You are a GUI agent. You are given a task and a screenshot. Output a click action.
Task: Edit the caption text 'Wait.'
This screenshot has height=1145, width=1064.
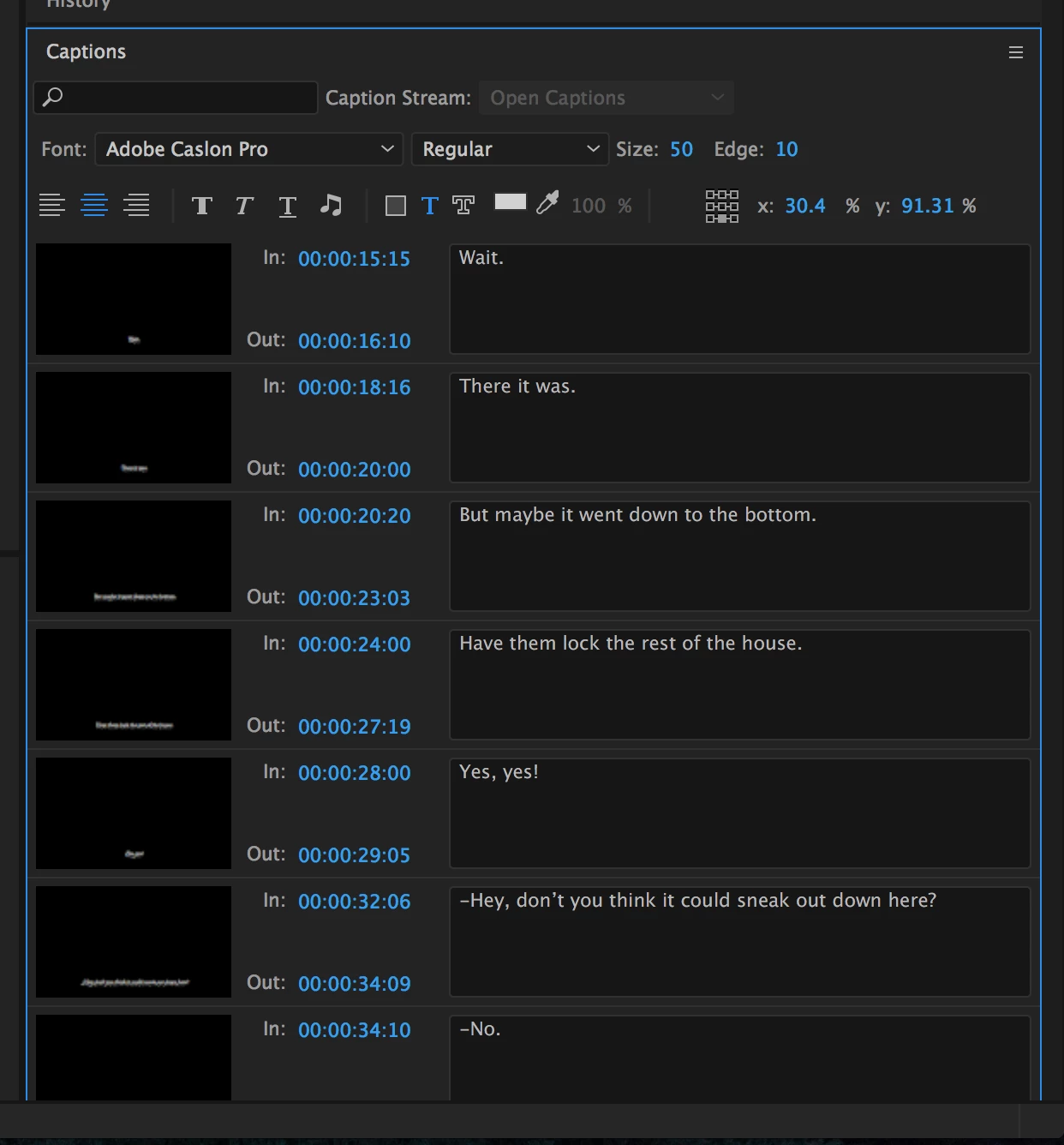740,299
